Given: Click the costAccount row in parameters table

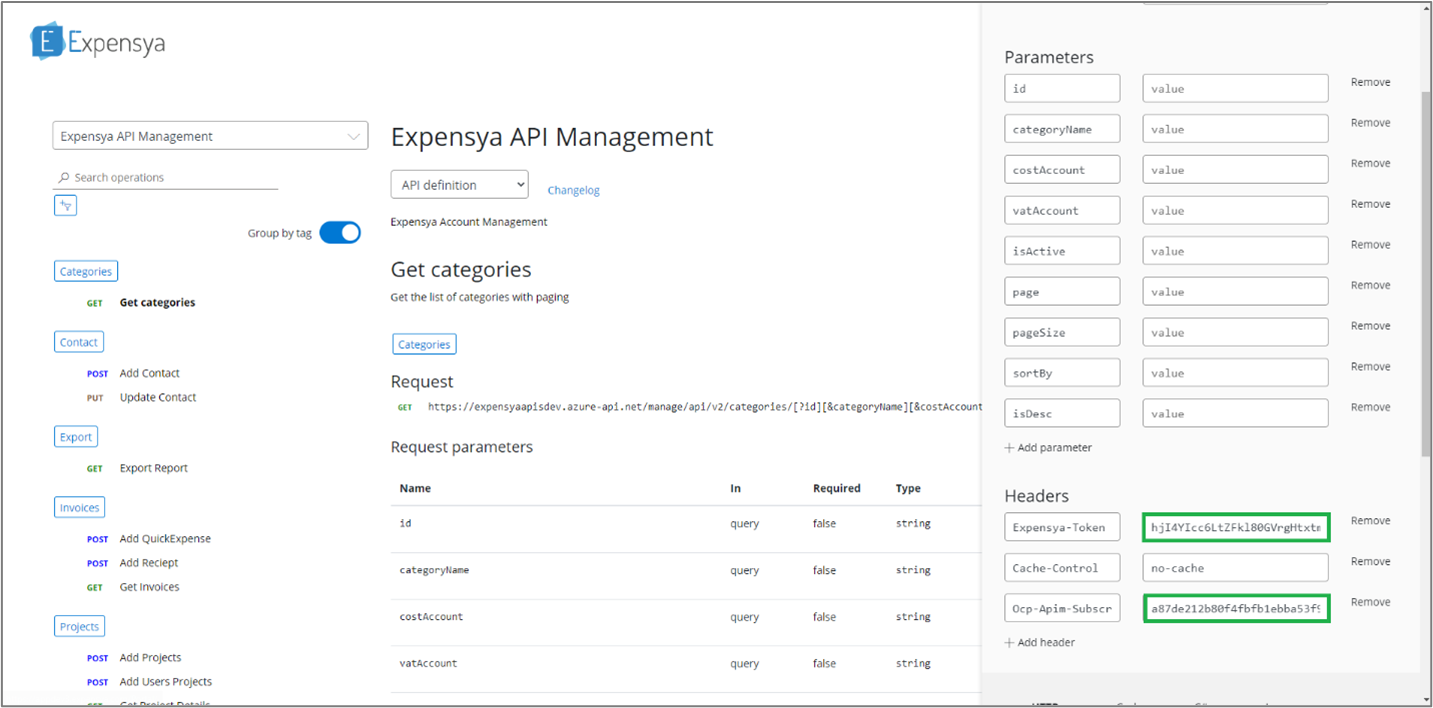Looking at the screenshot, I should click(x=685, y=617).
